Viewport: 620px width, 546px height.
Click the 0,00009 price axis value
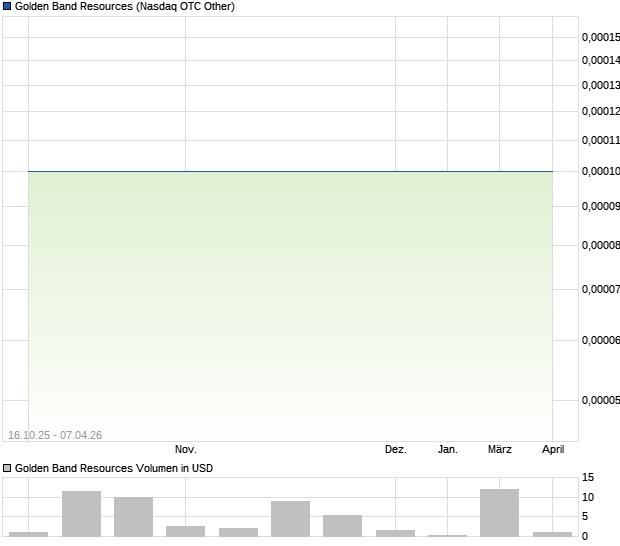tap(601, 206)
